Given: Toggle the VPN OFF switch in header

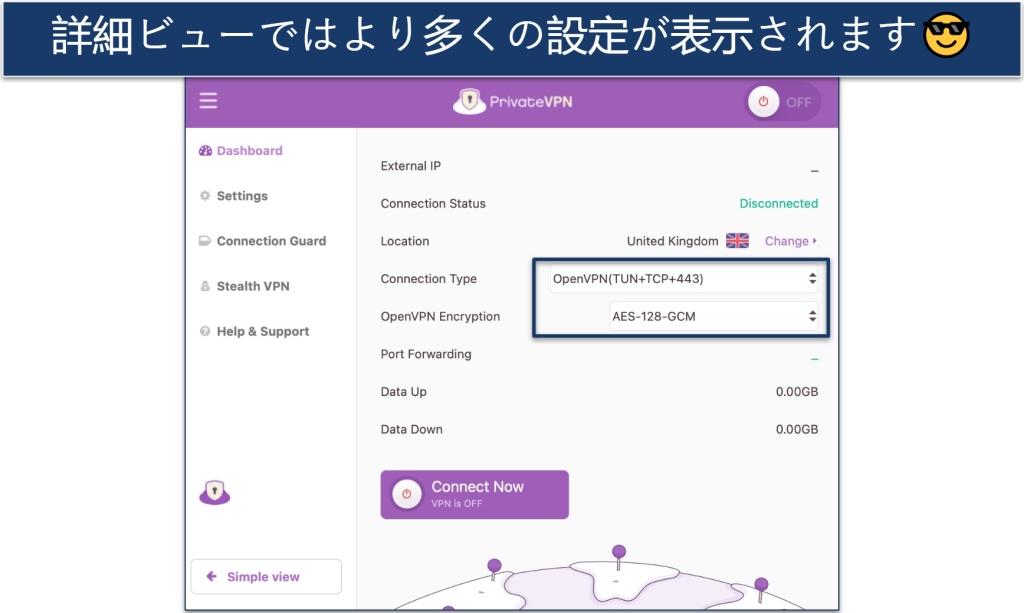Looking at the screenshot, I should [x=783, y=102].
